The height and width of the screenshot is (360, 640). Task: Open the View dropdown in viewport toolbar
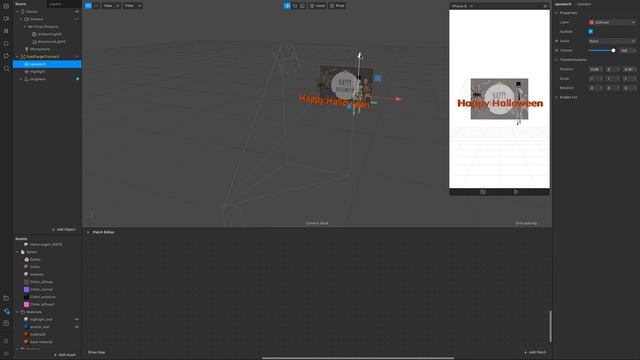click(x=111, y=6)
